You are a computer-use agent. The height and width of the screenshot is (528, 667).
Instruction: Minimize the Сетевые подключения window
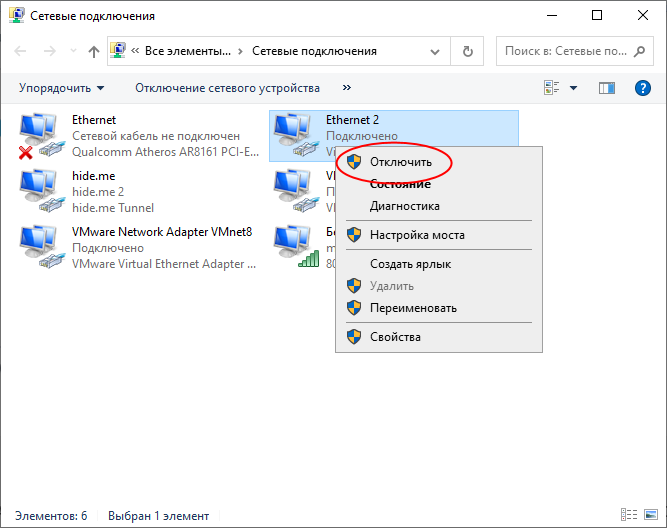click(552, 15)
